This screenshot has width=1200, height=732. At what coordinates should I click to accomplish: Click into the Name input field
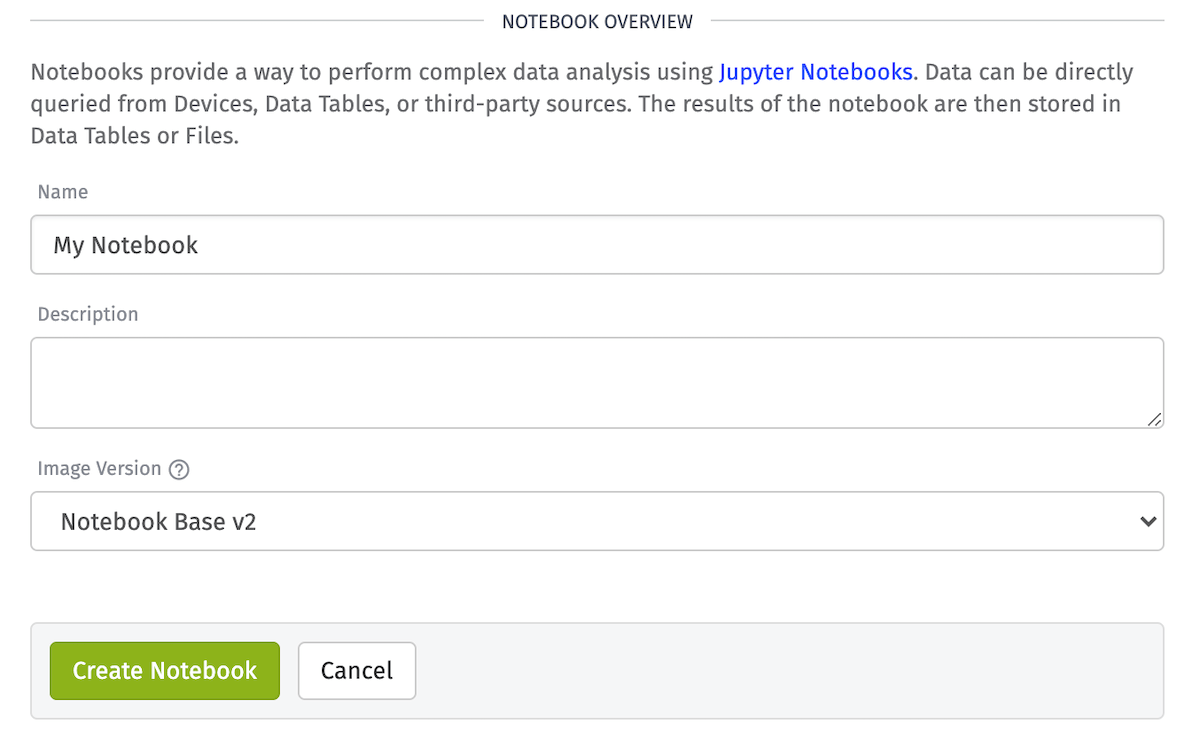pyautogui.click(x=597, y=245)
